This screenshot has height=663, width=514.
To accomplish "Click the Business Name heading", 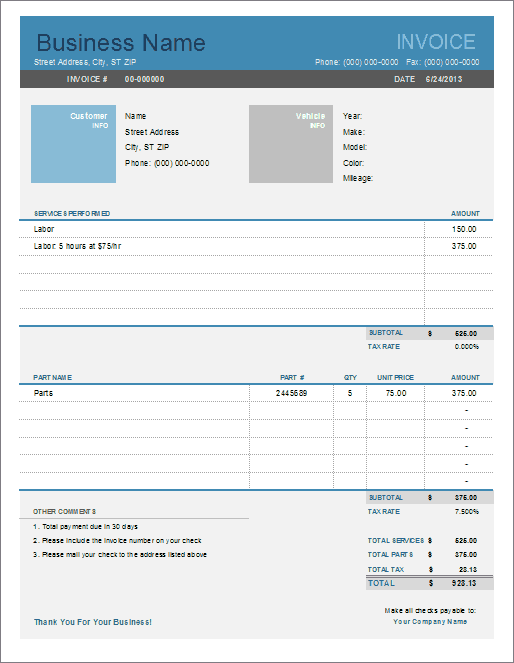I will pyautogui.click(x=121, y=43).
